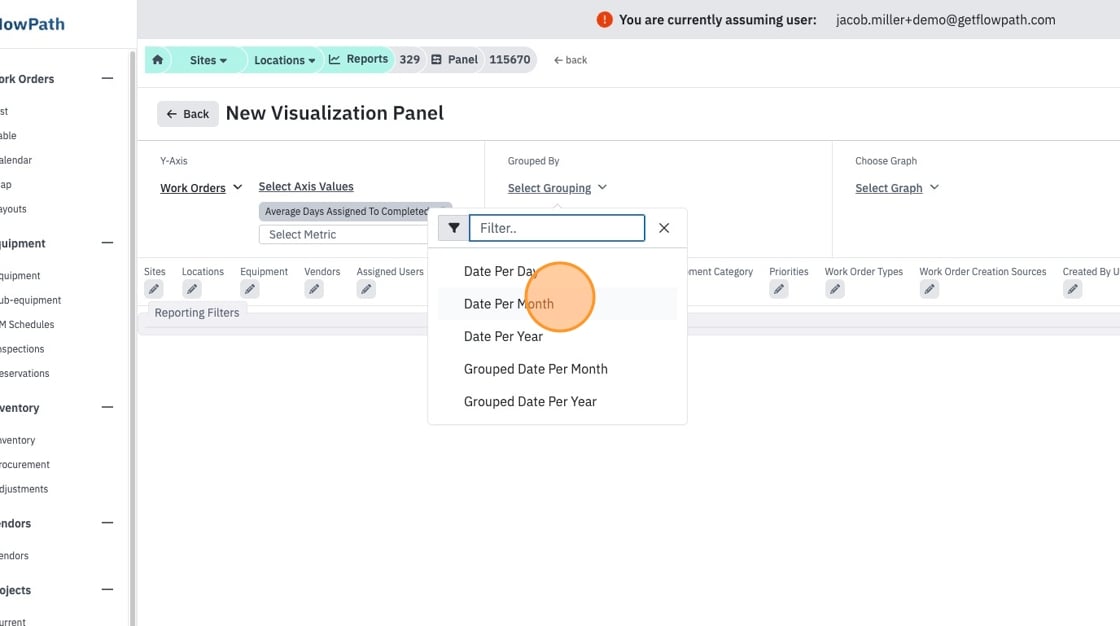This screenshot has height=626, width=1120.
Task: Click the Select Metric input field
Action: point(343,234)
